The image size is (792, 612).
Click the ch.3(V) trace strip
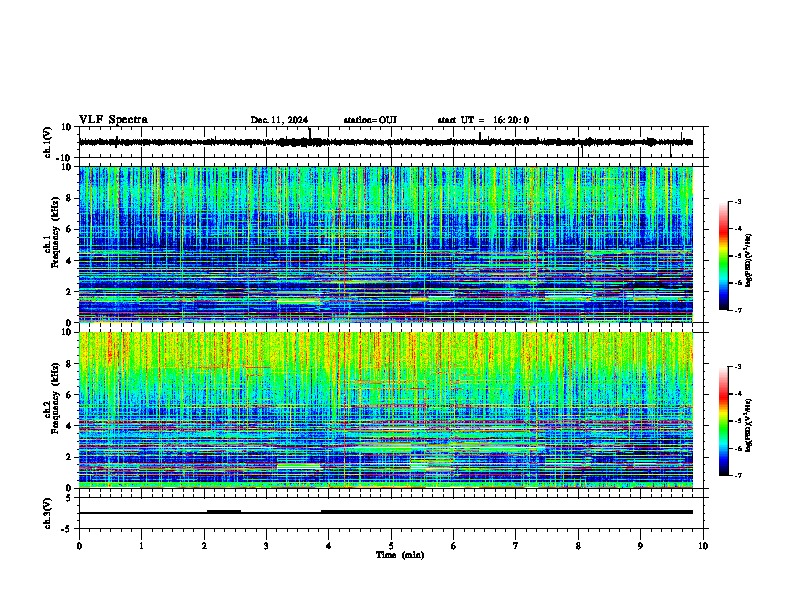coord(393,513)
